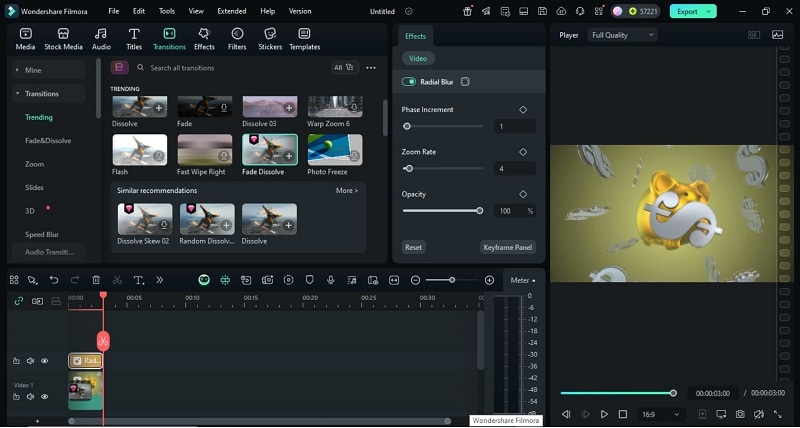Image resolution: width=800 pixels, height=428 pixels.
Task: Open the Full Quality dropdown
Action: click(622, 35)
